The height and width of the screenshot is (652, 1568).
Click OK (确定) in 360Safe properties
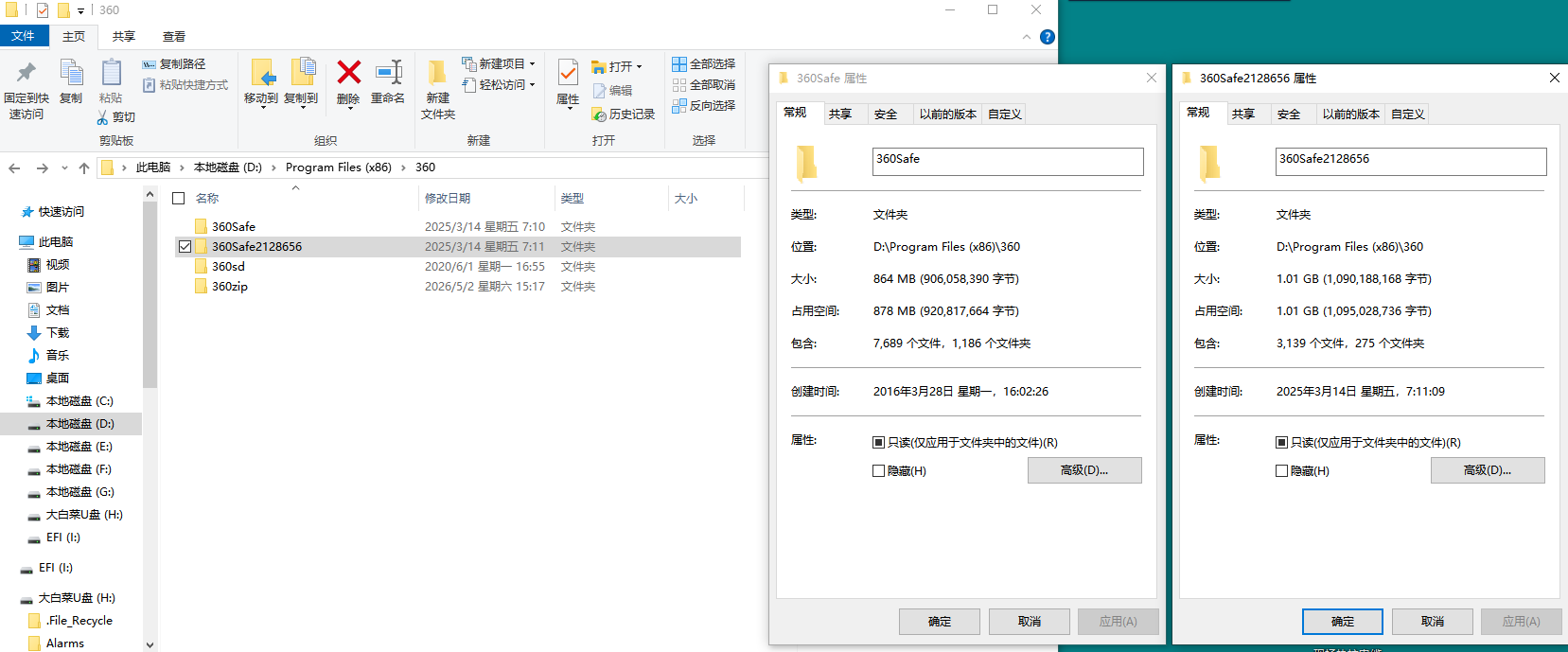(940, 622)
